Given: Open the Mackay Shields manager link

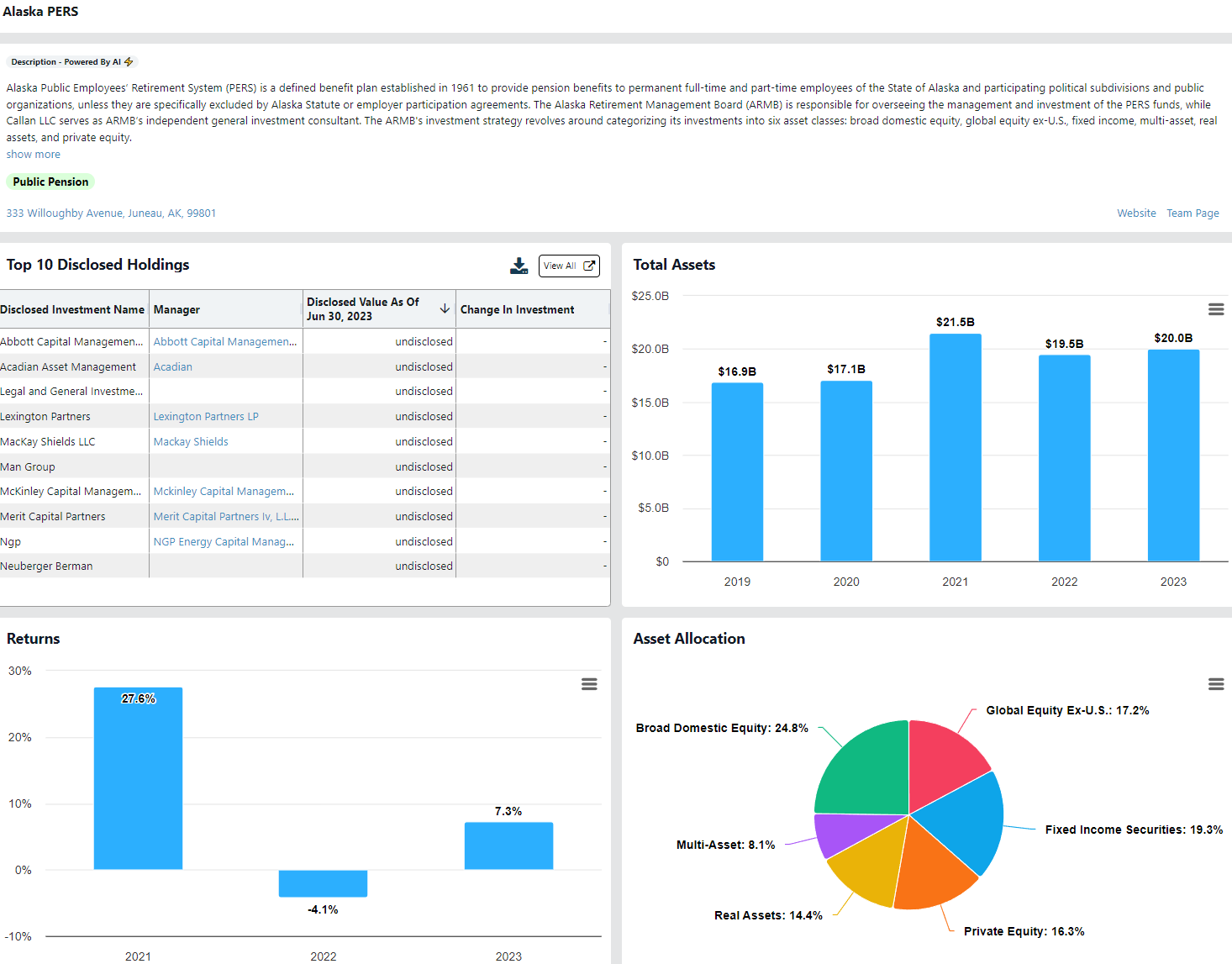Looking at the screenshot, I should click(191, 442).
